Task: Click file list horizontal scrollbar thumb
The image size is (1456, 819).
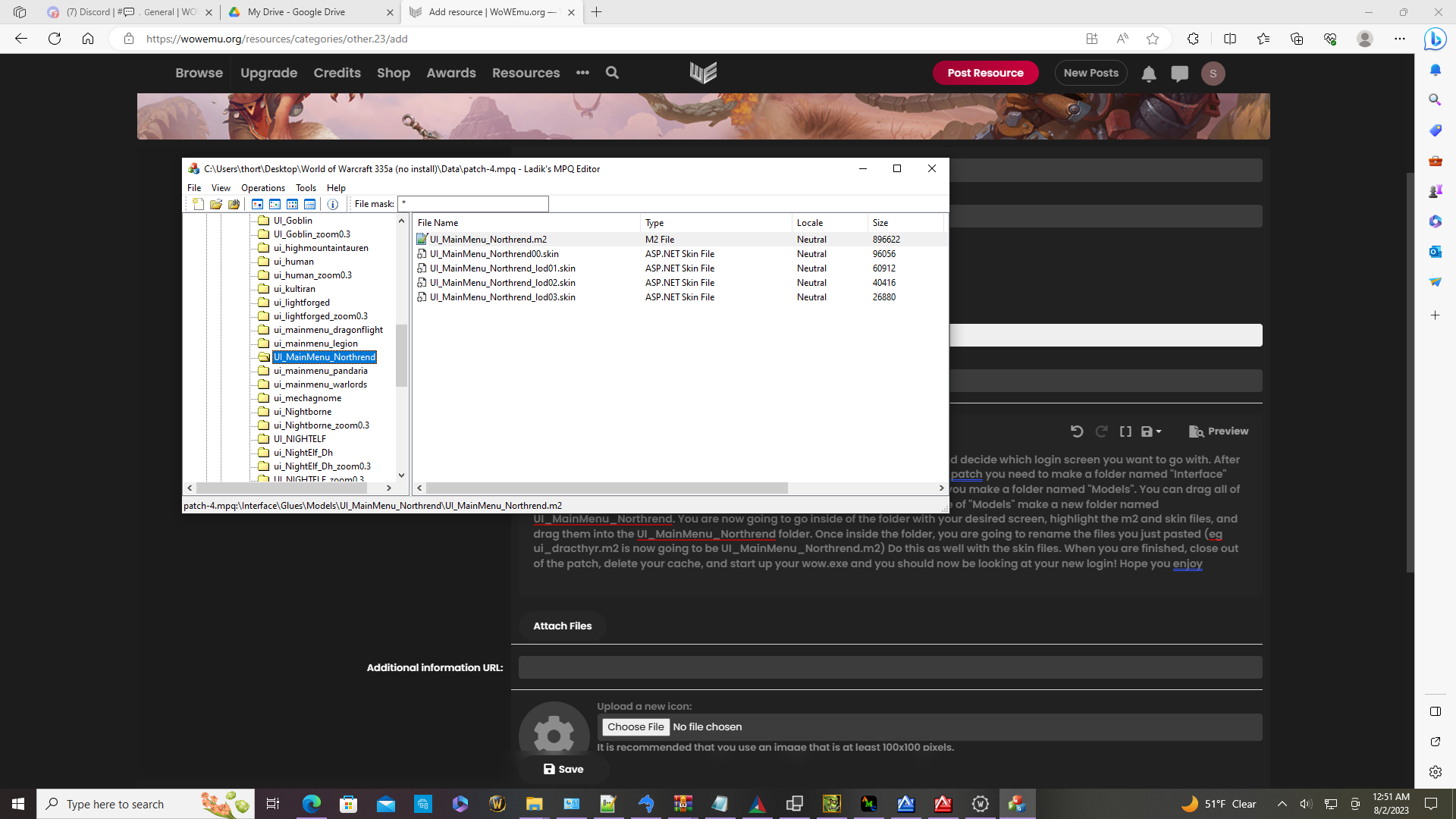Action: tap(607, 488)
